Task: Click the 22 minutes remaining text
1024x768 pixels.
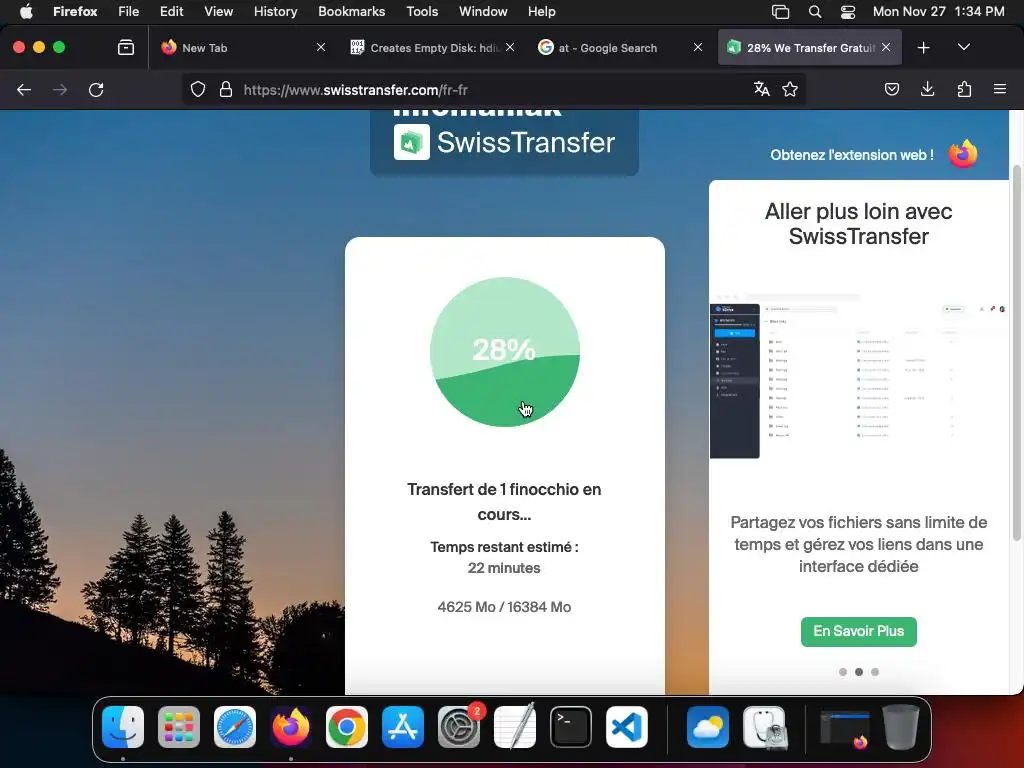Action: pyautogui.click(x=504, y=568)
